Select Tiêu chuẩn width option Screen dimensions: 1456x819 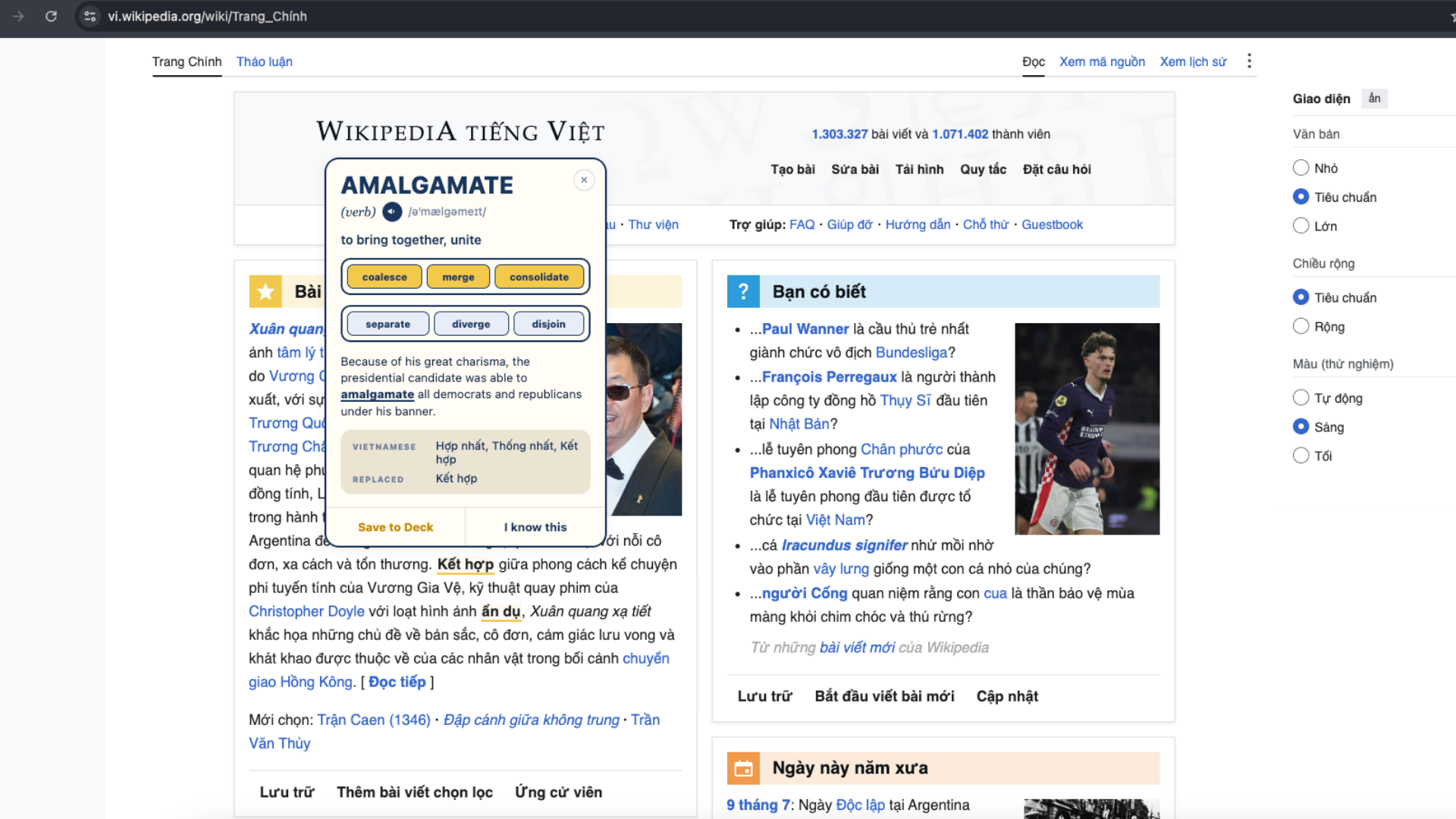(x=1301, y=297)
